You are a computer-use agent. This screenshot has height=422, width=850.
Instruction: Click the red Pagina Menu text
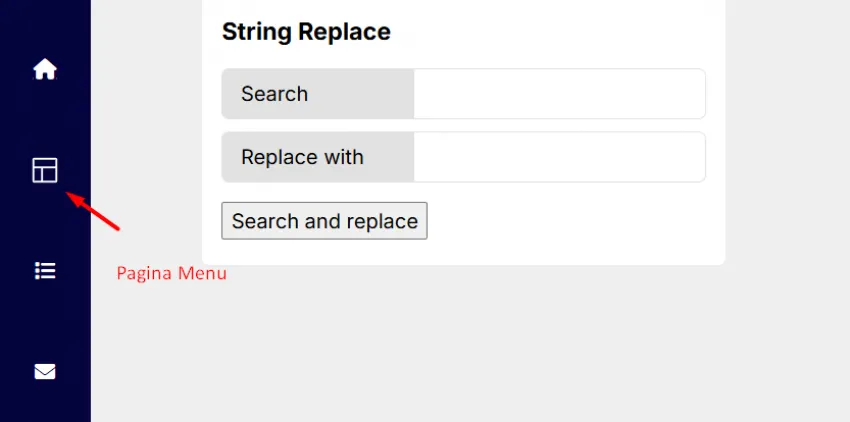172,273
